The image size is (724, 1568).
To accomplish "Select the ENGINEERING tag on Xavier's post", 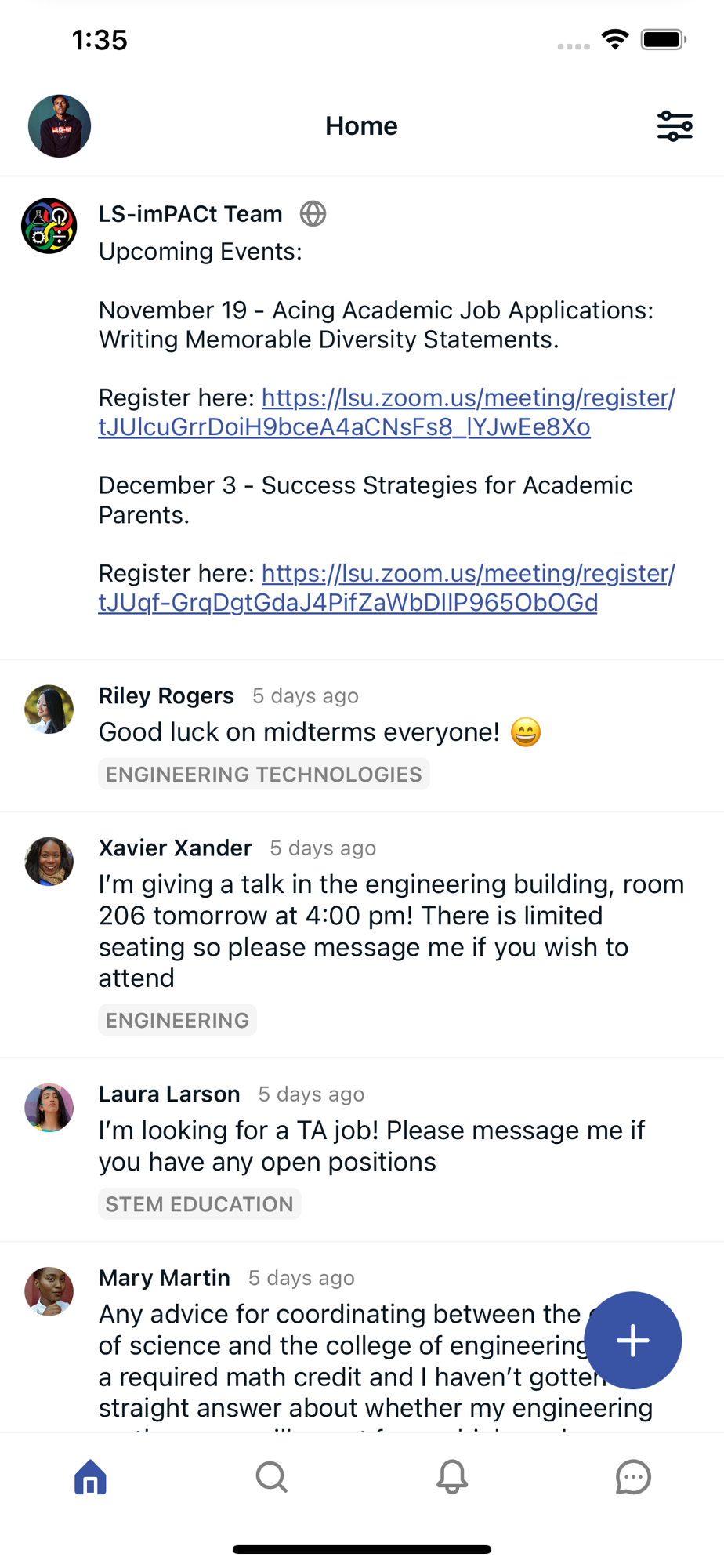I will click(x=177, y=1021).
